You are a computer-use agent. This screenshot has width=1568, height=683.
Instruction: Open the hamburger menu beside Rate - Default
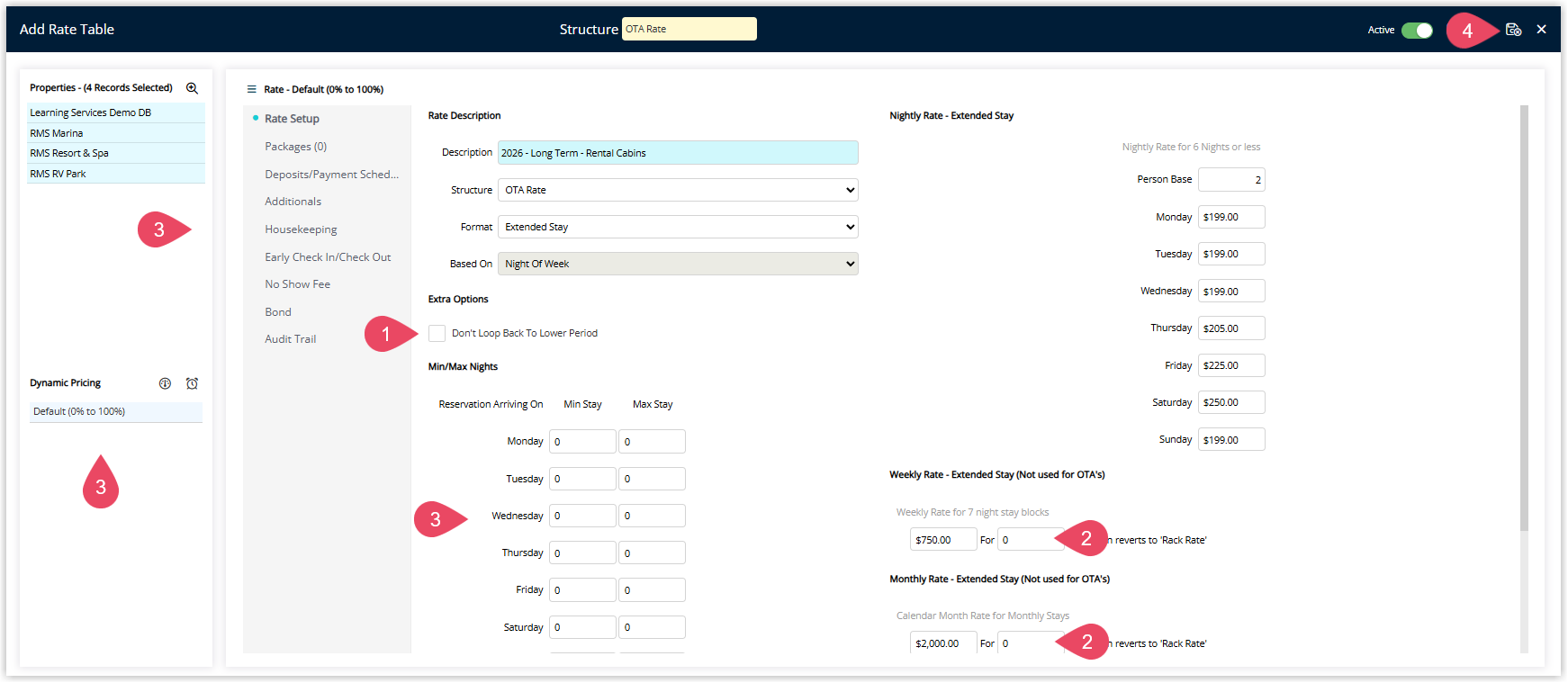coord(252,89)
